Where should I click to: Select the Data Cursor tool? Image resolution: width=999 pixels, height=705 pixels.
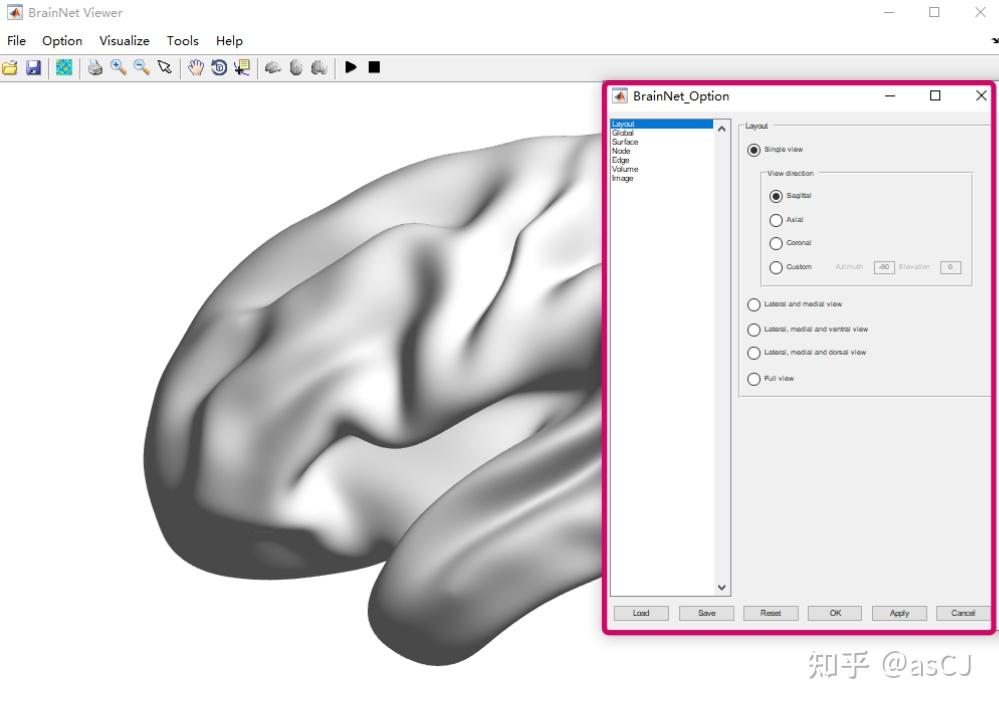(241, 67)
